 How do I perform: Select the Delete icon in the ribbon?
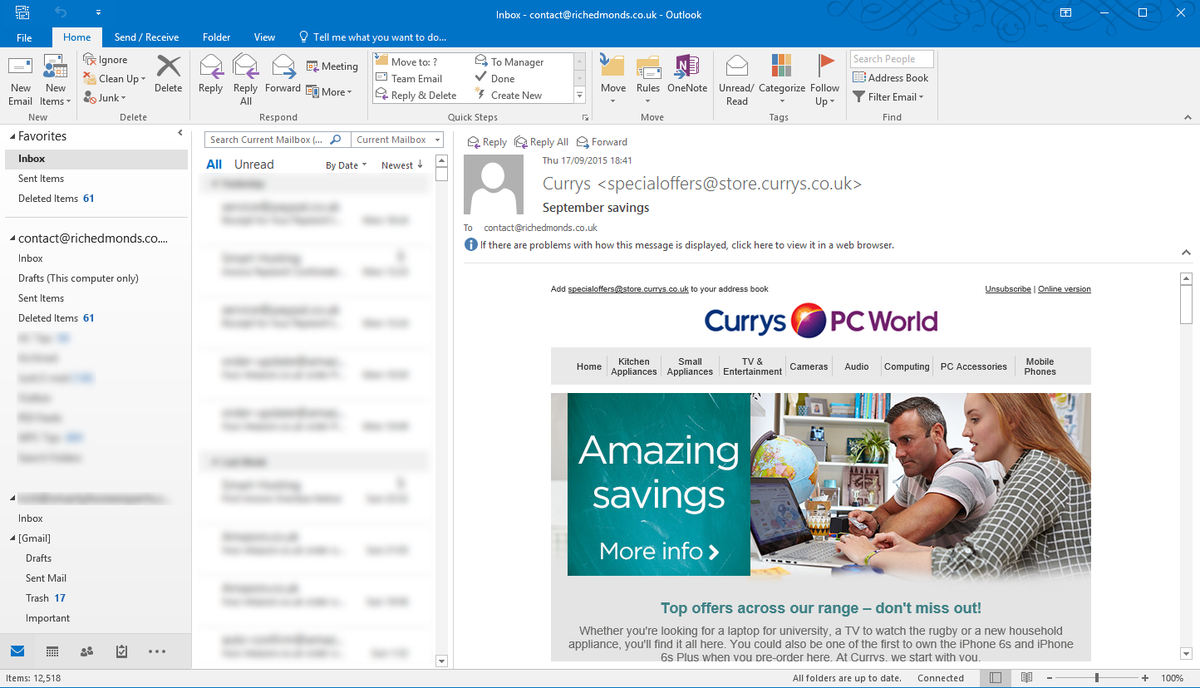tap(168, 78)
